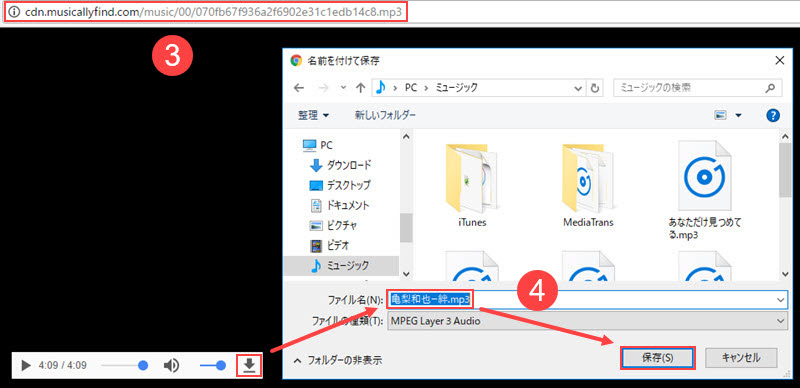This screenshot has height=388, width=800.
Task: Select ビデオ in navigation tree
Action: pyautogui.click(x=330, y=245)
